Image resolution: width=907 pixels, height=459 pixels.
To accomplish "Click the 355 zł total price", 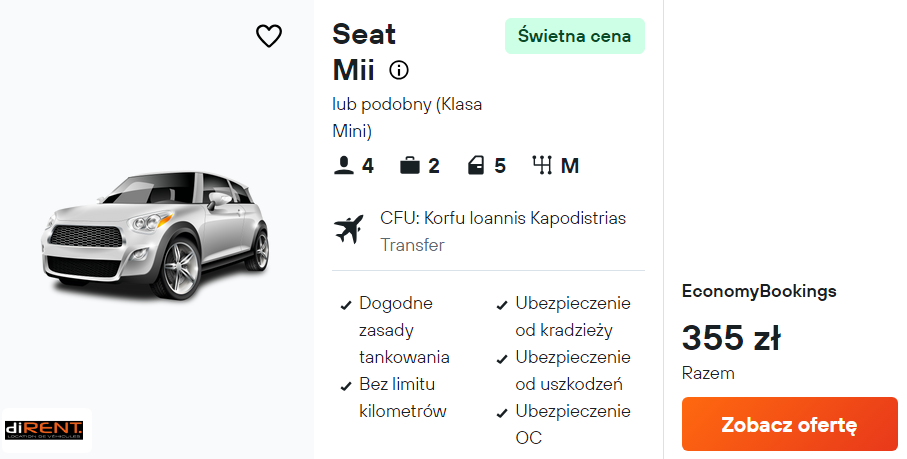I will [731, 338].
